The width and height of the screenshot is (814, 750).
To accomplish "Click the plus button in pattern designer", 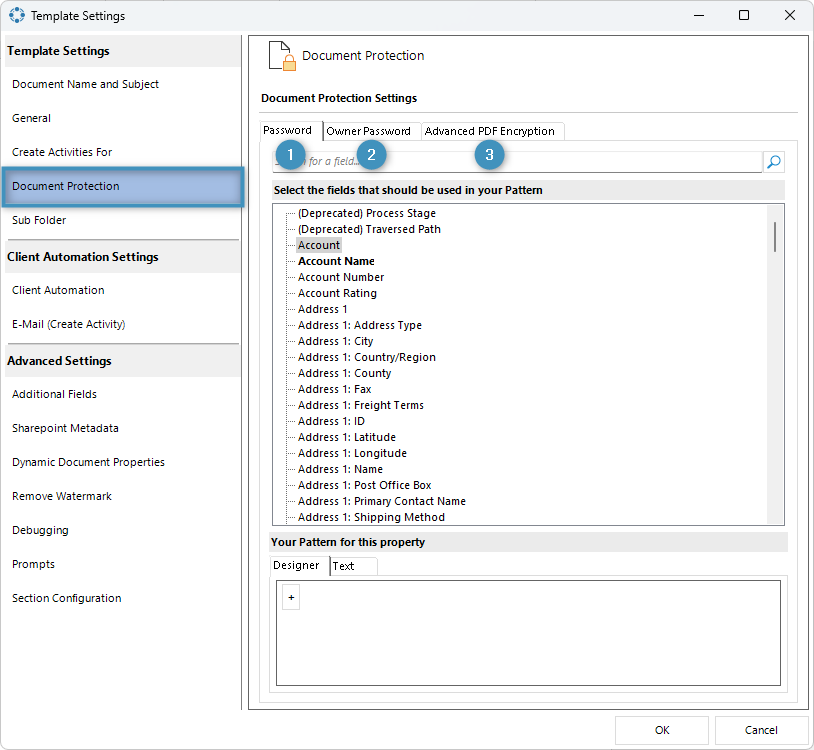I will point(291,597).
